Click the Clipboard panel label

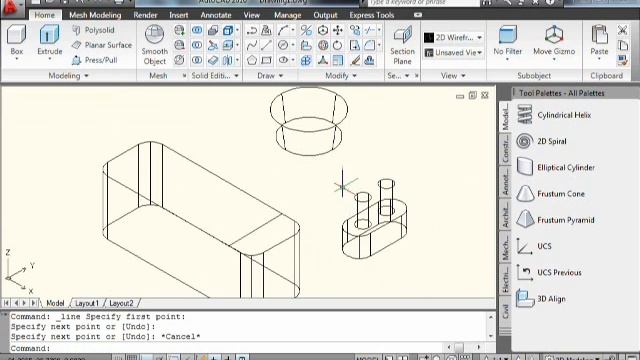point(607,76)
